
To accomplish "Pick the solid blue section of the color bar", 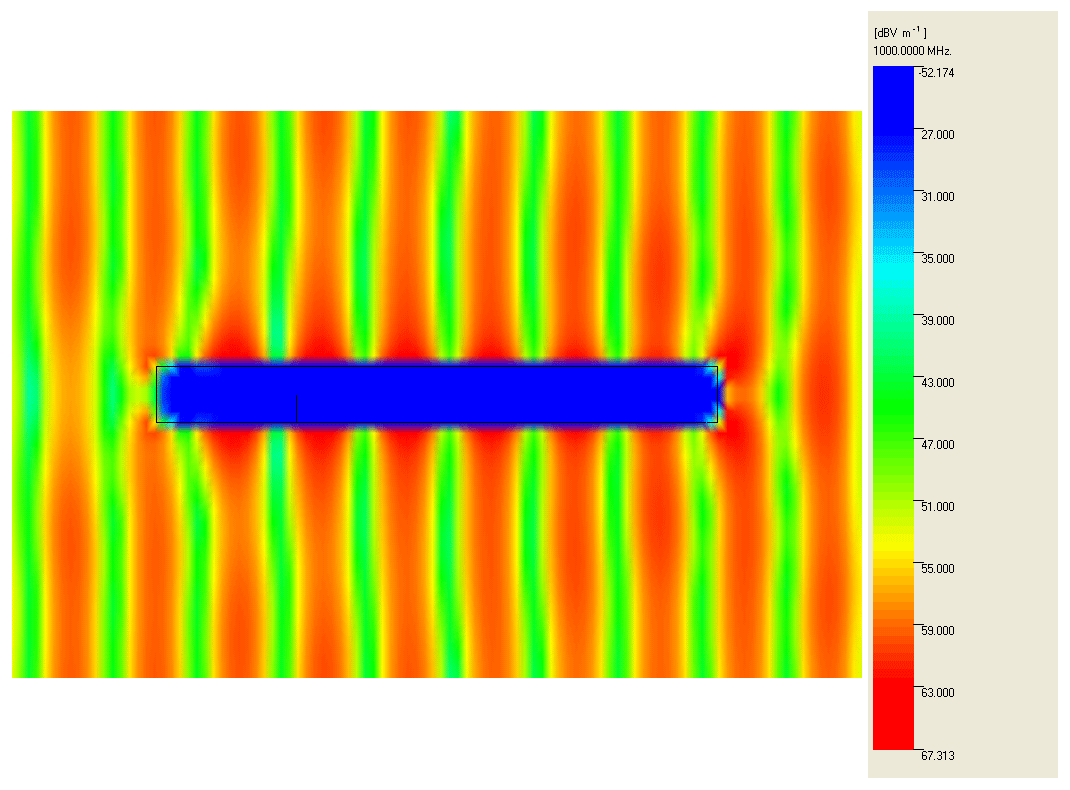I will tap(893, 100).
